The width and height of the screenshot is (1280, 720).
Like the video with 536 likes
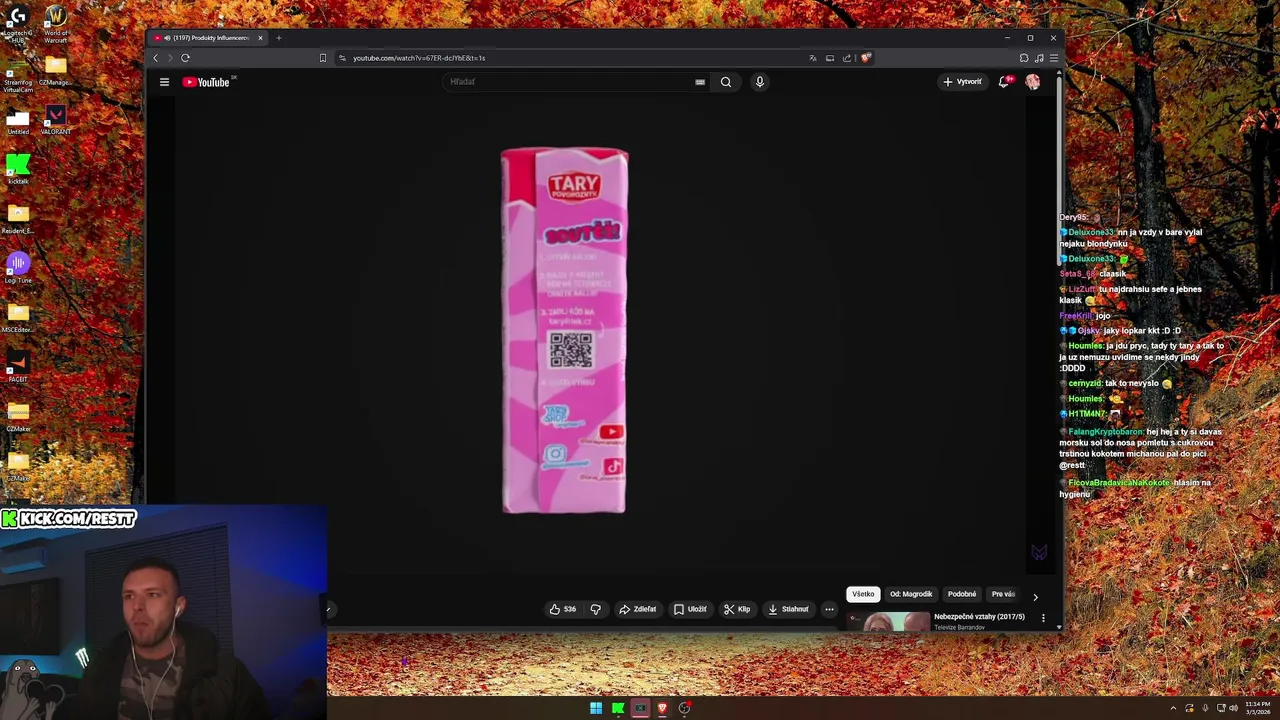(563, 609)
